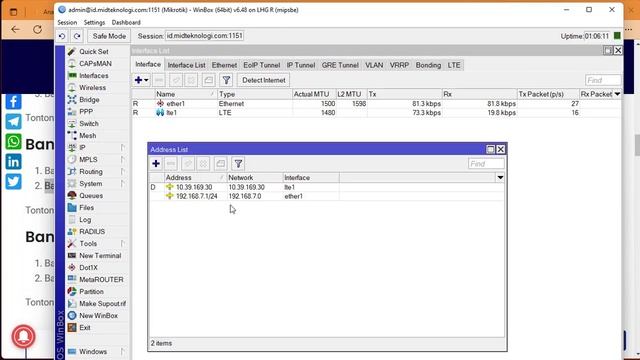Open Mesh menu
640x360 pixels.
pyautogui.click(x=87, y=136)
